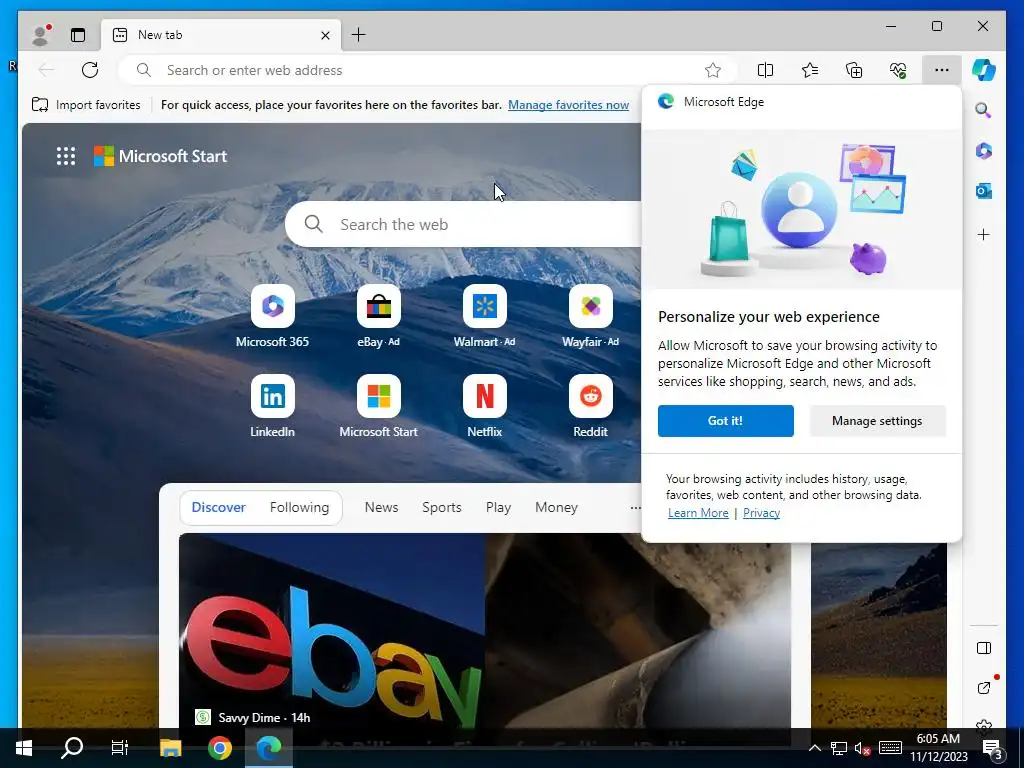The height and width of the screenshot is (768, 1024).
Task: Click the address bar search field
Action: [x=428, y=70]
